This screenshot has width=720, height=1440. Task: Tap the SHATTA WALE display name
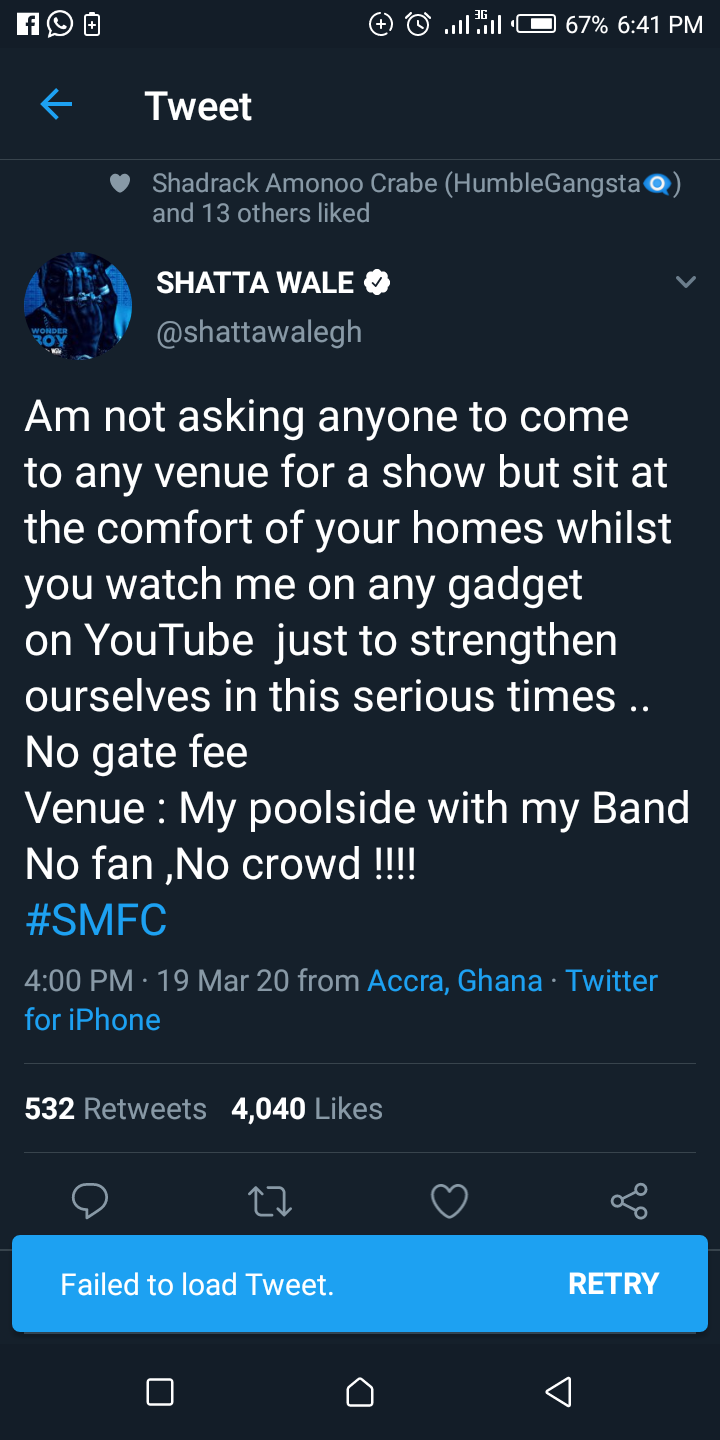point(255,283)
